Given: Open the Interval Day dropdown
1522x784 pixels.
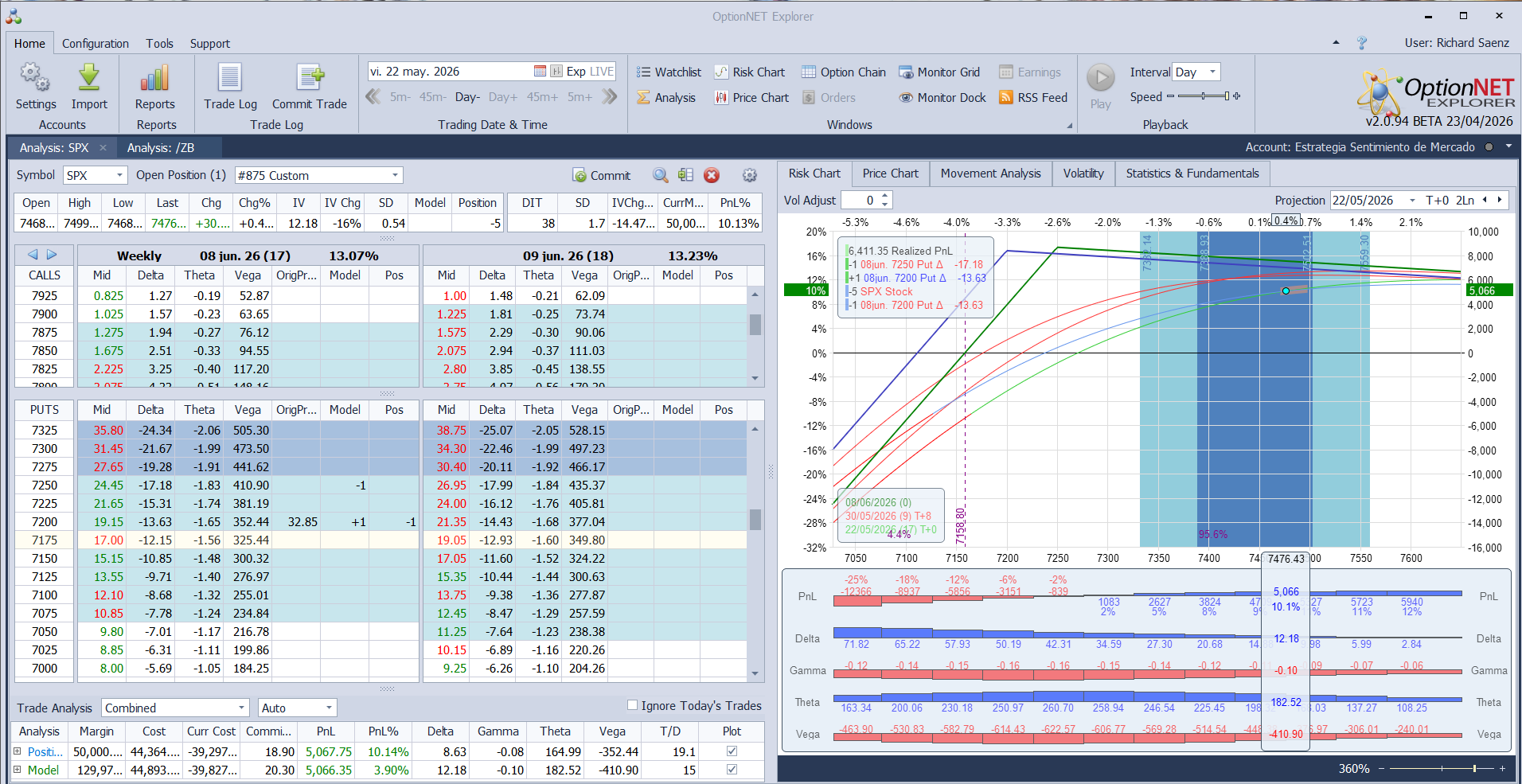Looking at the screenshot, I should (x=1212, y=72).
